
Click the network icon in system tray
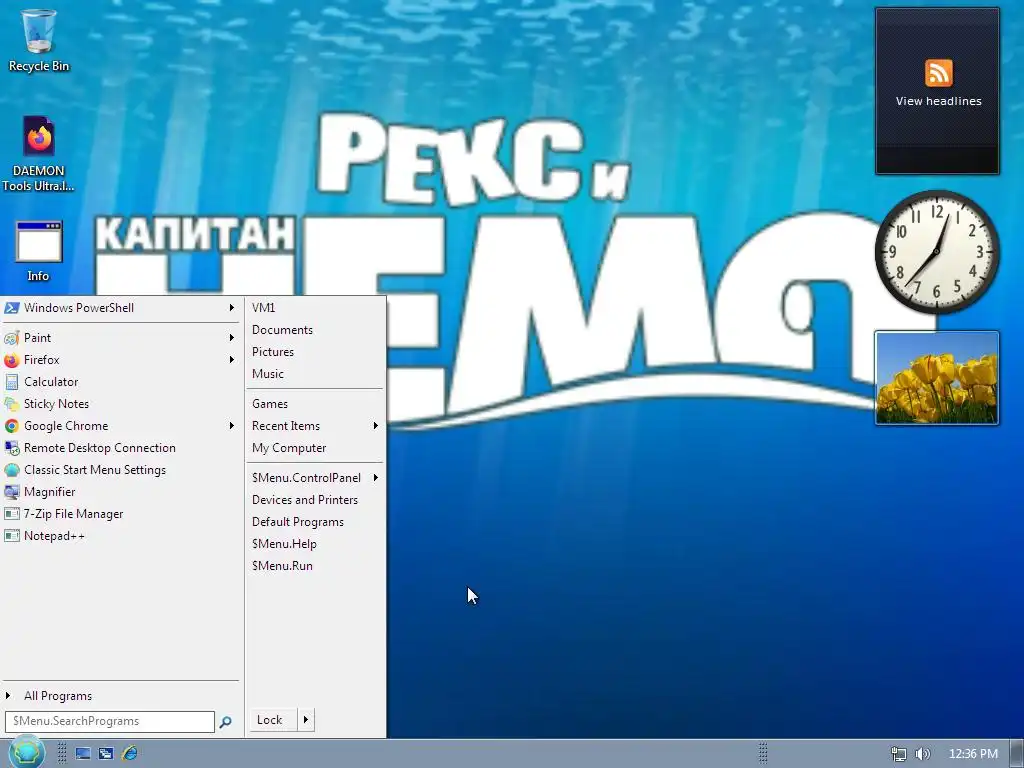coord(899,754)
